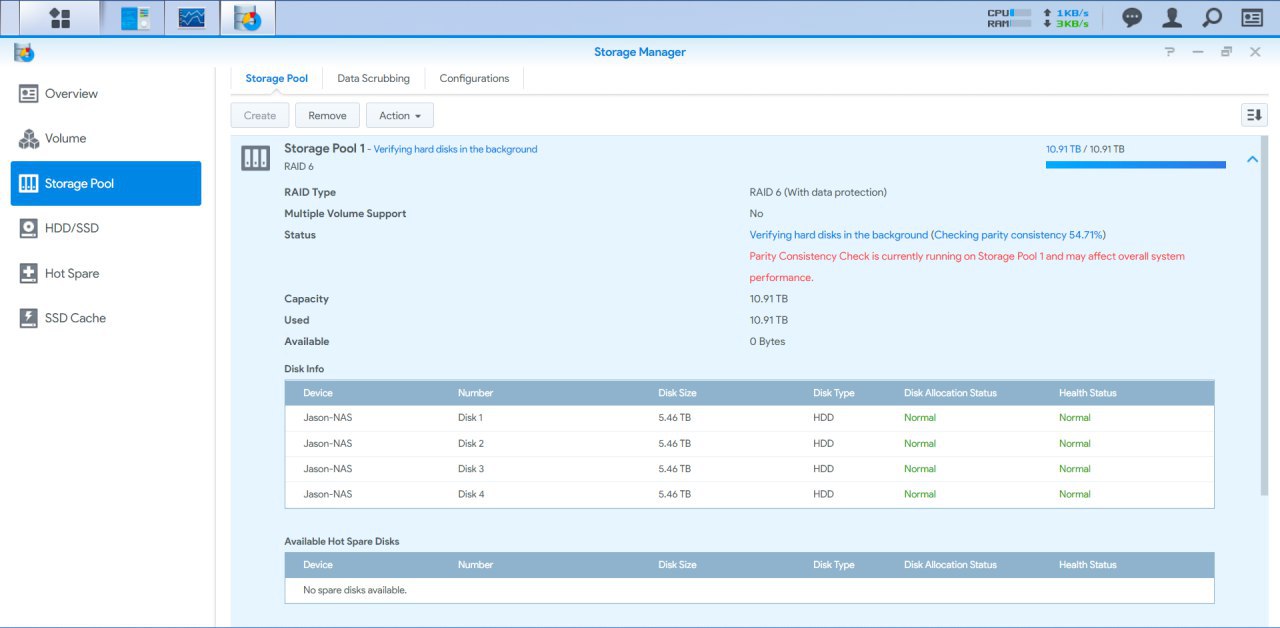This screenshot has height=628, width=1280.
Task: Go to the Volume section
Action: (65, 138)
